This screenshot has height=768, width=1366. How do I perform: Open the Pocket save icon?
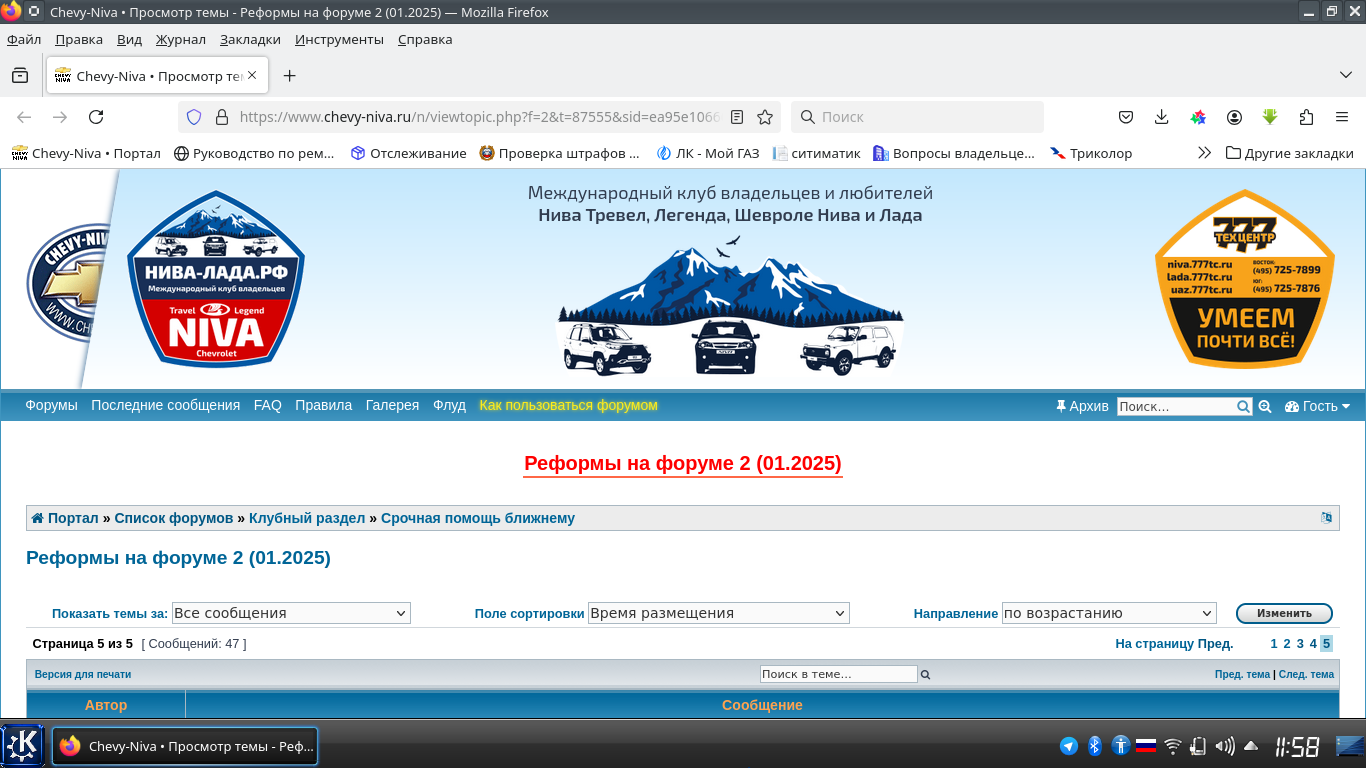tap(1125, 117)
